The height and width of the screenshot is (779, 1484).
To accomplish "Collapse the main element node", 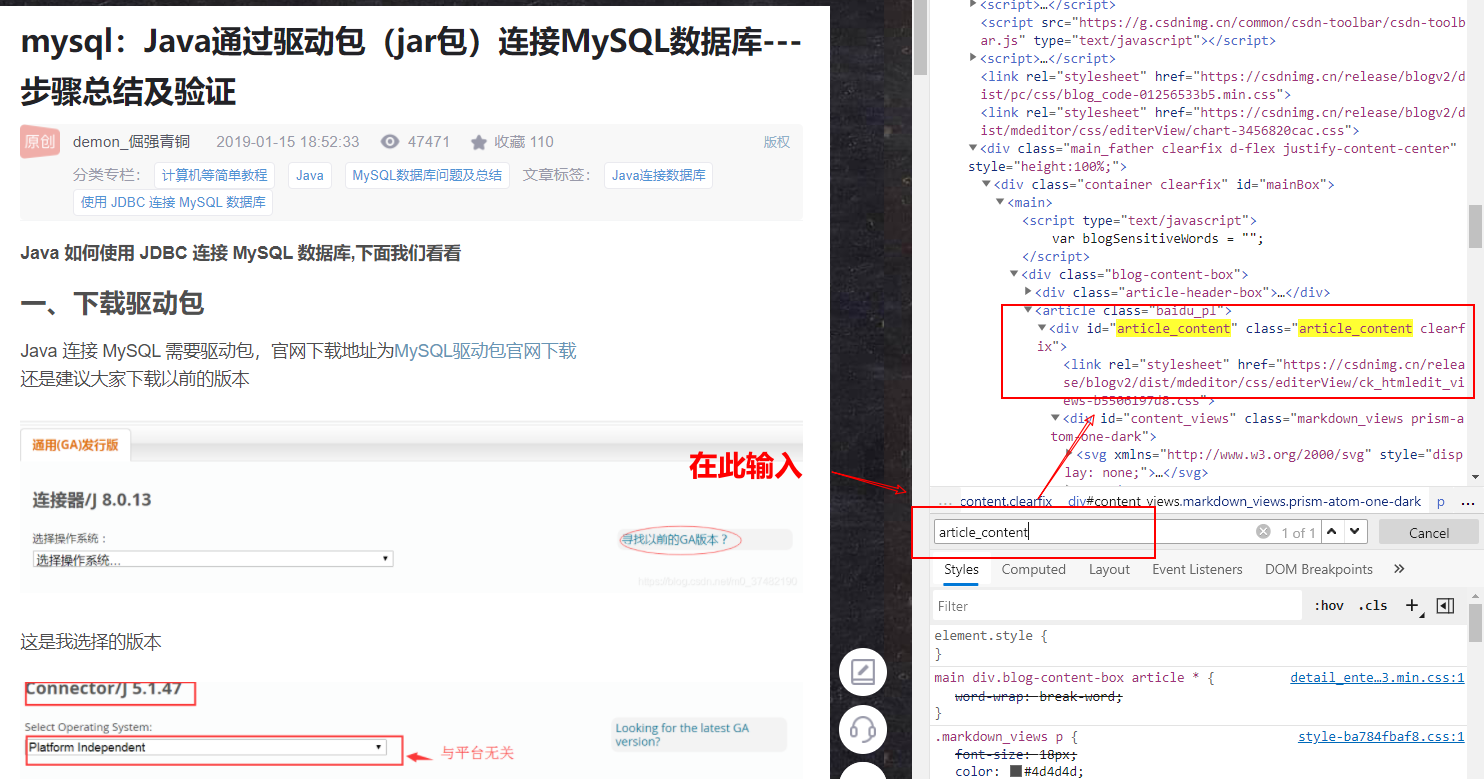I will [1000, 202].
